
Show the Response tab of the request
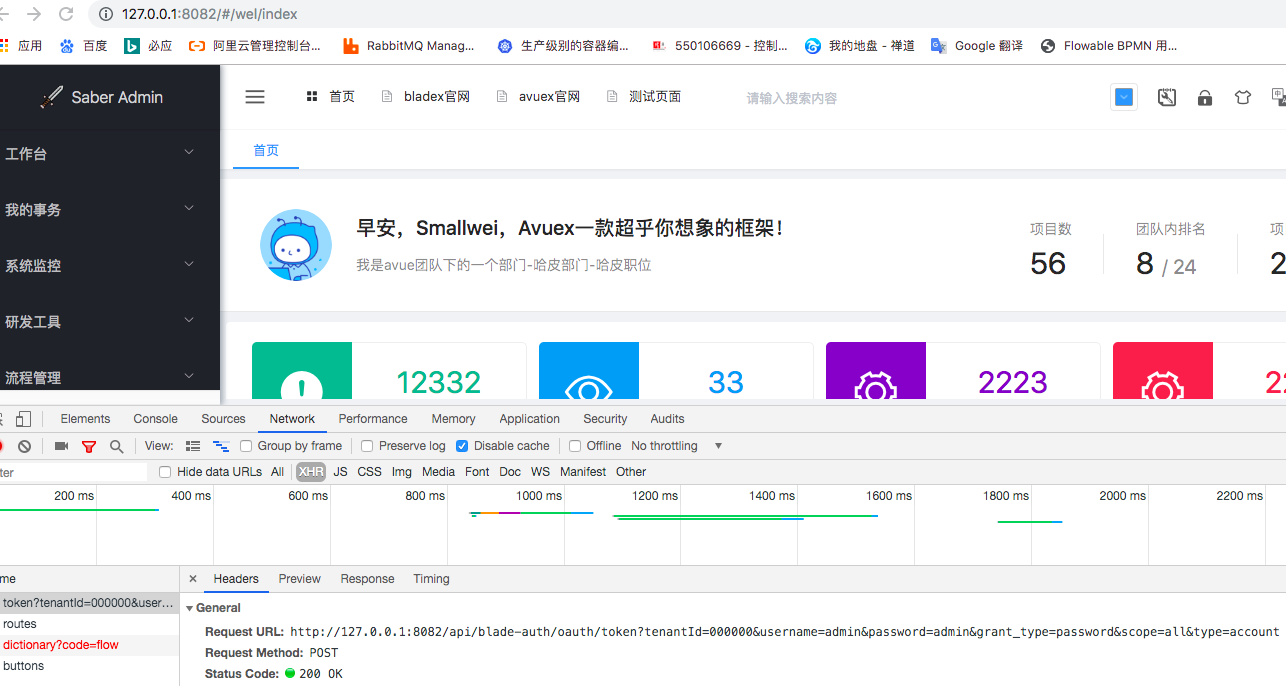[x=367, y=579]
